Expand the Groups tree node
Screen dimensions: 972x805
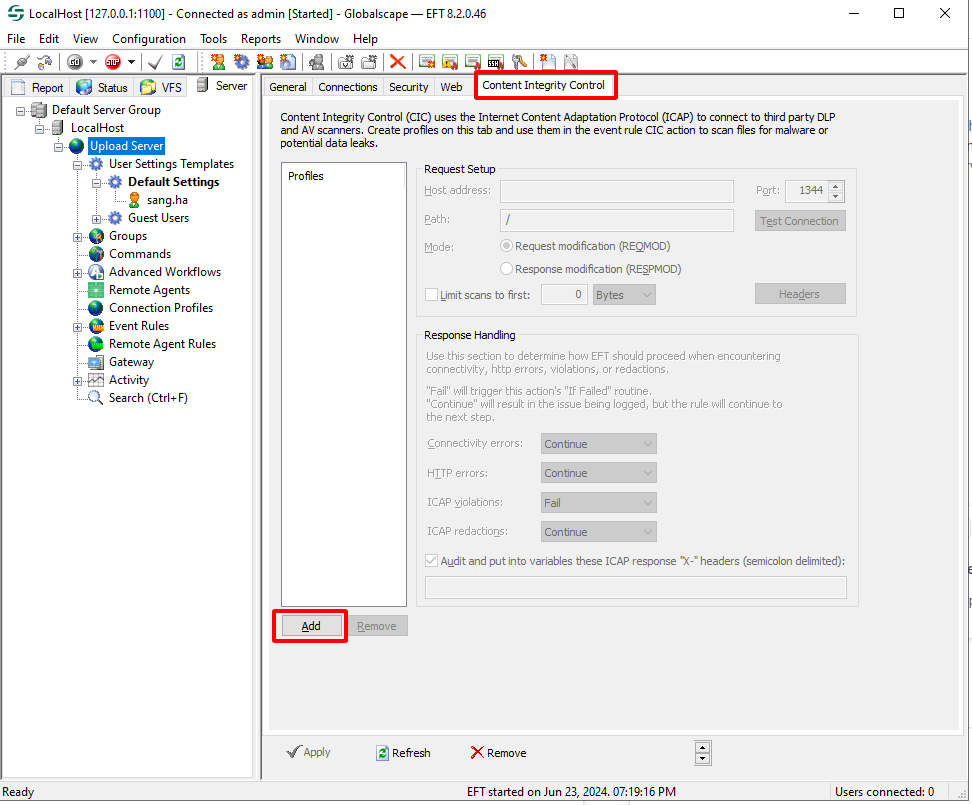[x=77, y=237]
